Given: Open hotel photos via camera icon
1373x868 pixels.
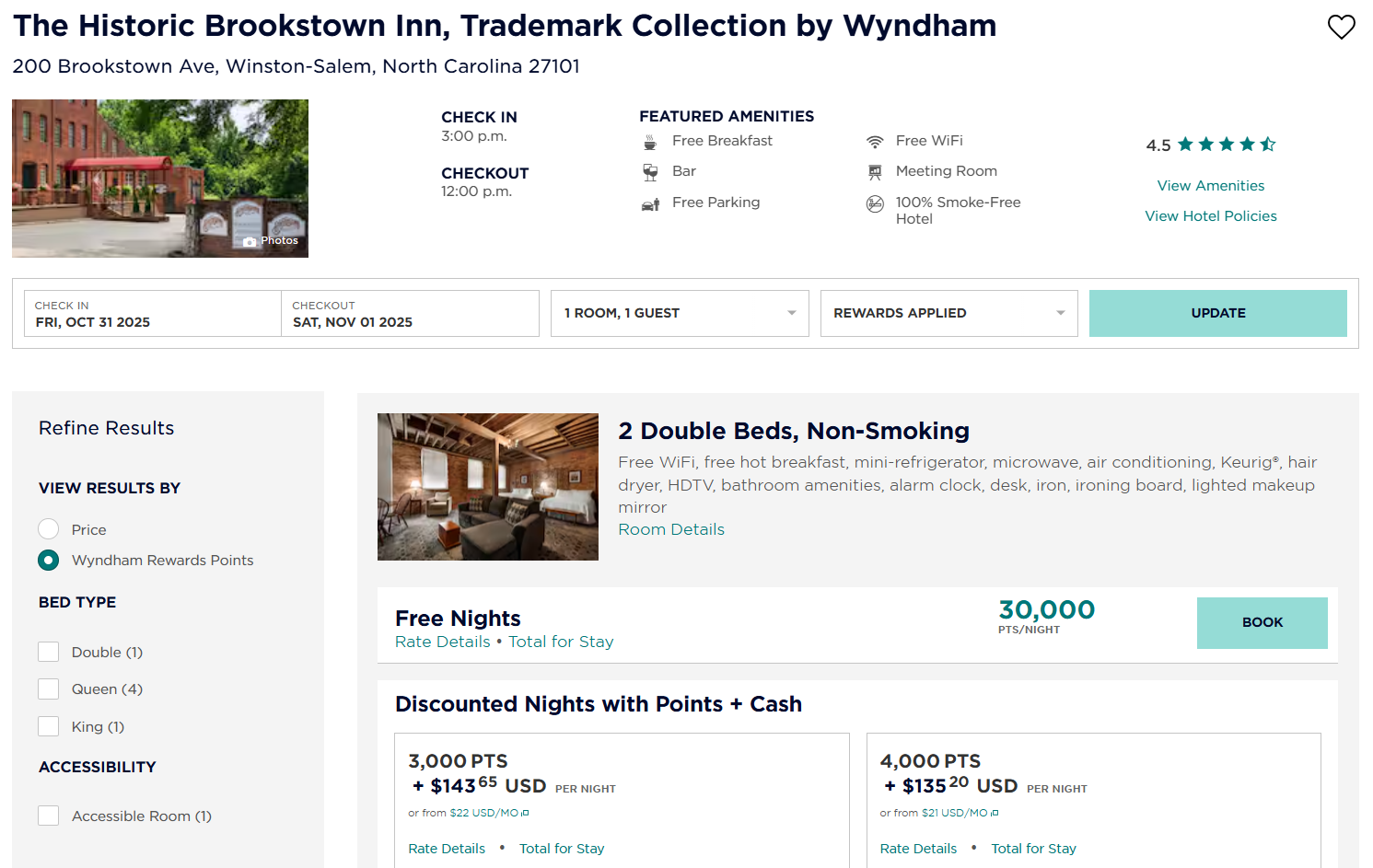Looking at the screenshot, I should (250, 241).
